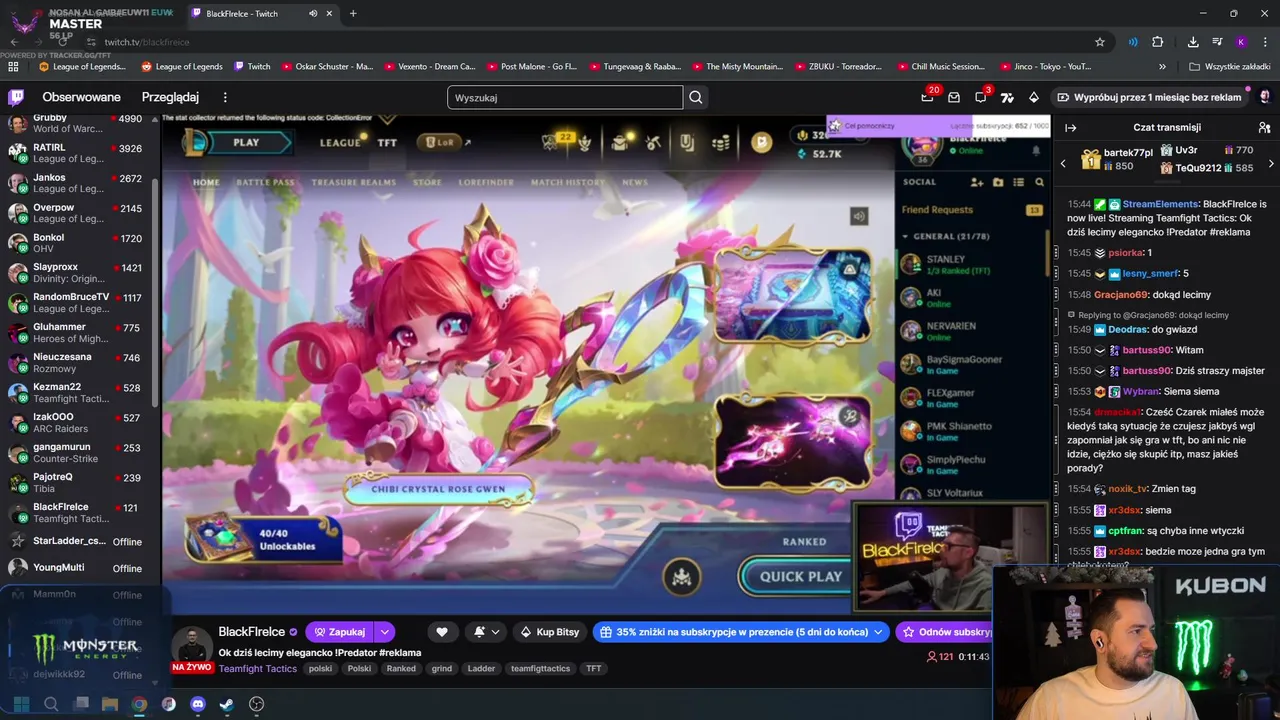The image size is (1280, 720).
Task: Show previous gift leaderboard entries
Action: click(x=1063, y=164)
